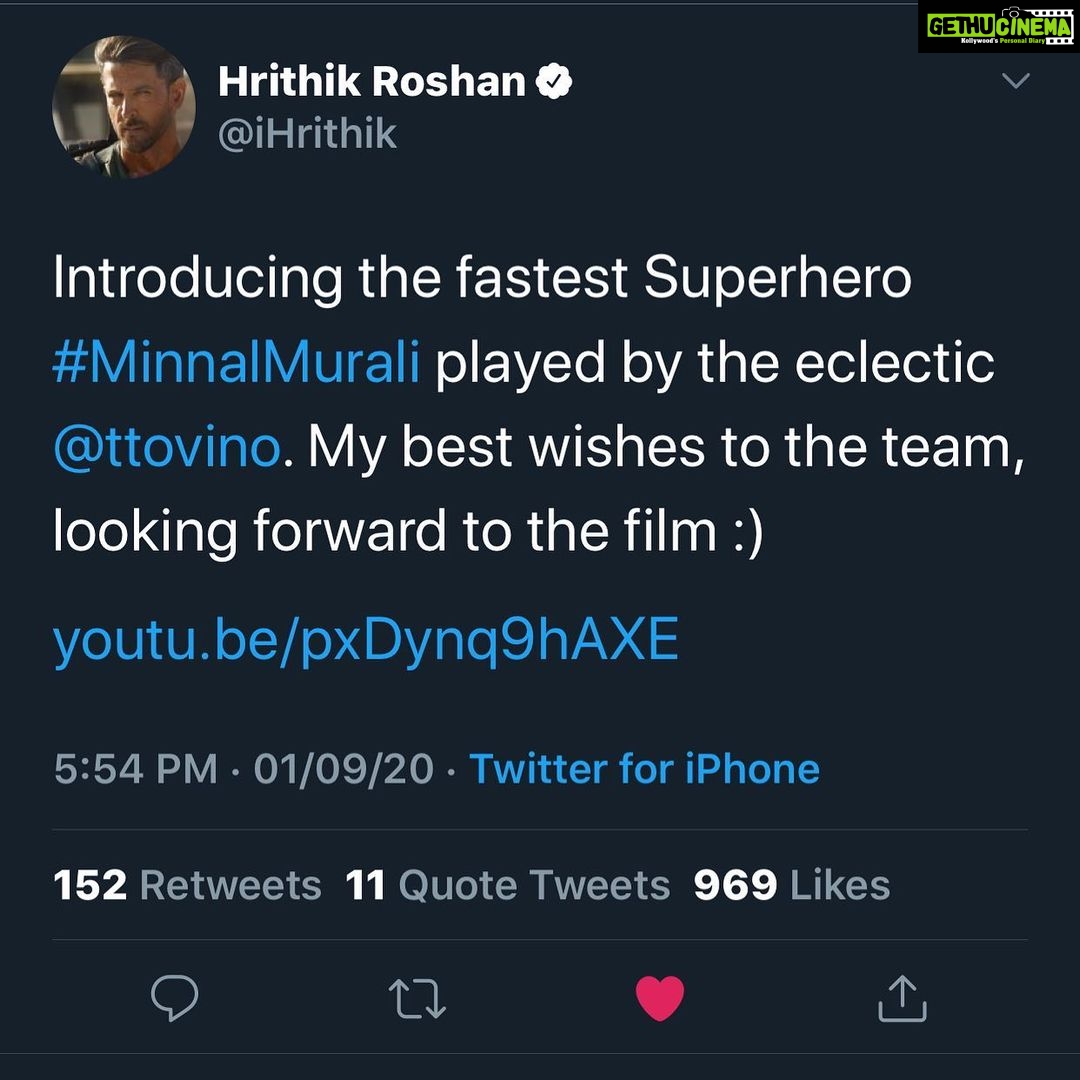Open the youtu.be/pxDynq9hAXE link
The width and height of the screenshot is (1080, 1080).
(366, 641)
